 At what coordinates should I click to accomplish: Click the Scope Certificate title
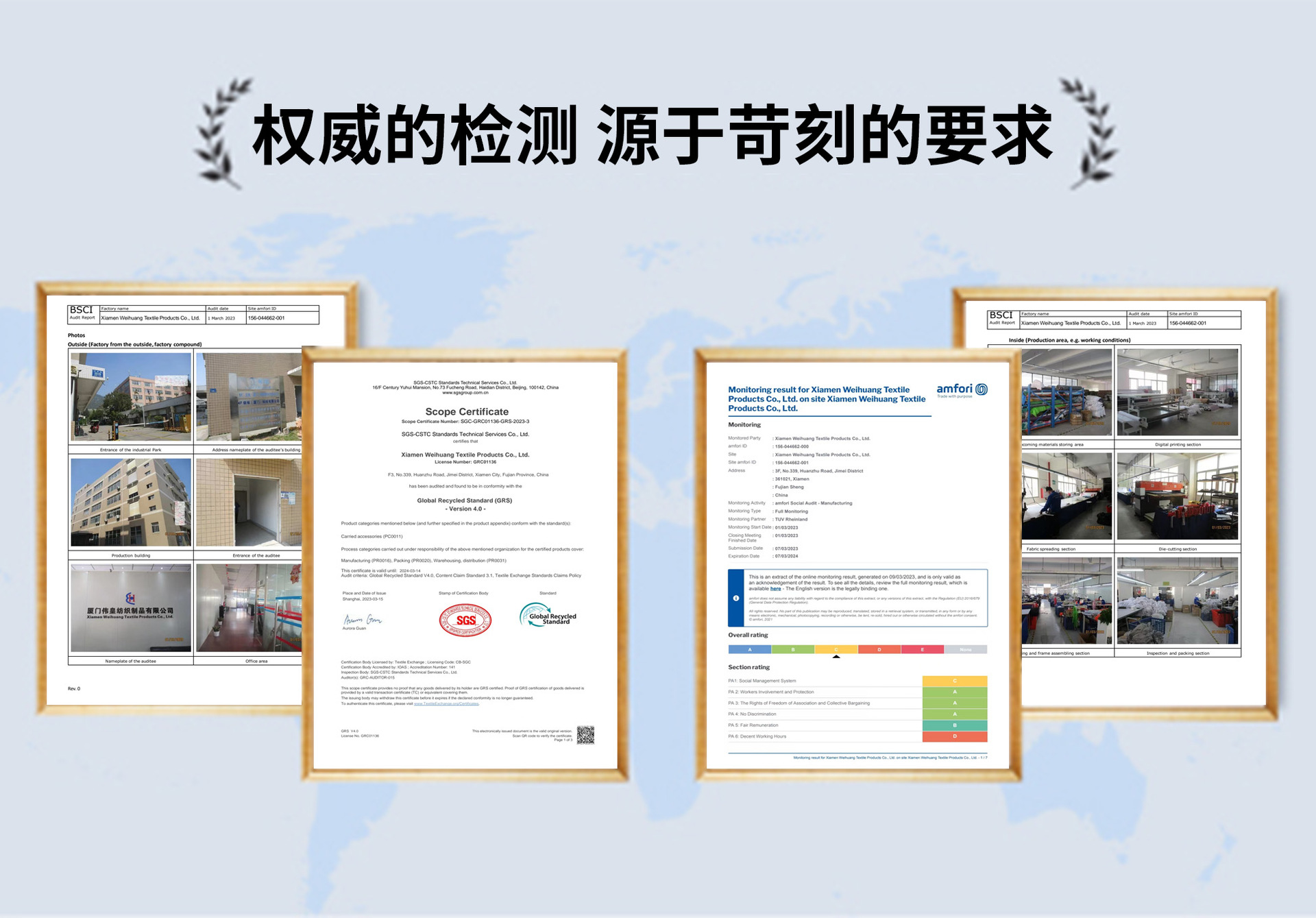(466, 411)
